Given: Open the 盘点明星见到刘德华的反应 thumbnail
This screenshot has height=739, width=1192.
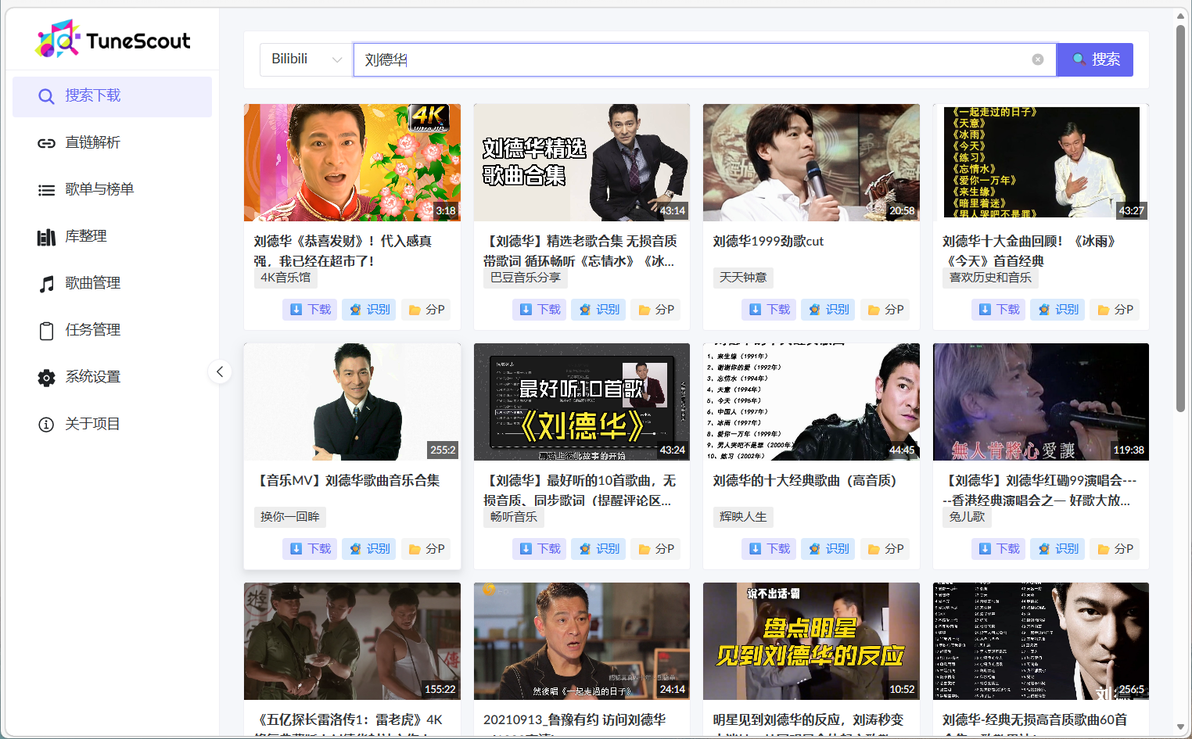Looking at the screenshot, I should pos(811,641).
